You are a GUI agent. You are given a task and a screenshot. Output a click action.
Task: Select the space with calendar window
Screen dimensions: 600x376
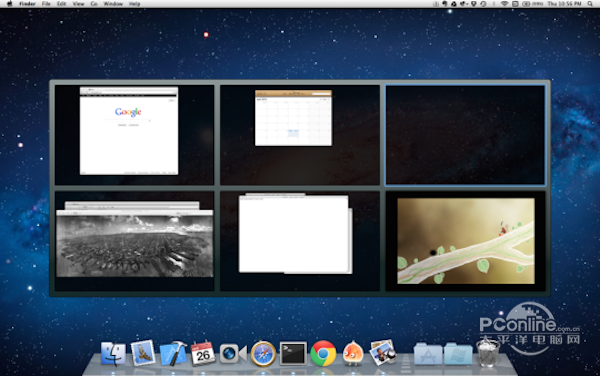point(300,135)
